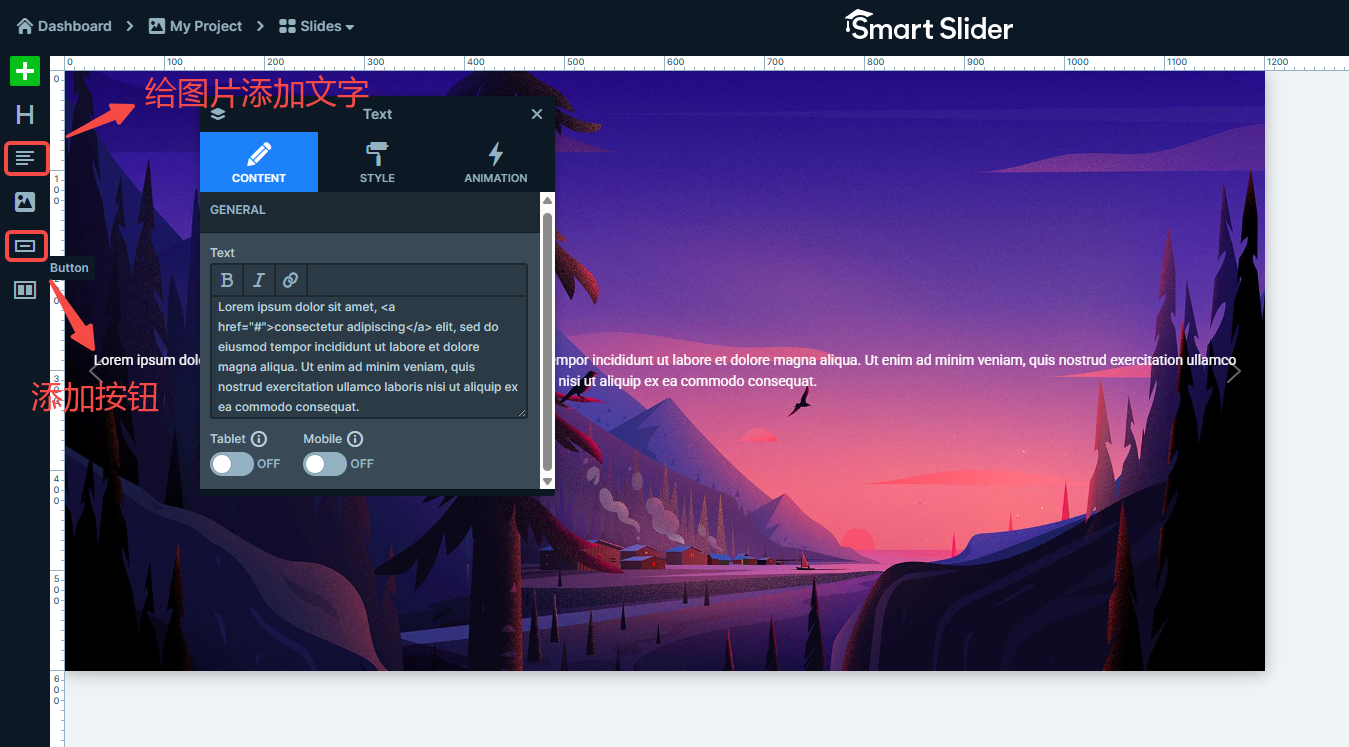Screen dimensions: 1349x747
Task: Select the Button tool in the sidebar
Action: [x=24, y=245]
